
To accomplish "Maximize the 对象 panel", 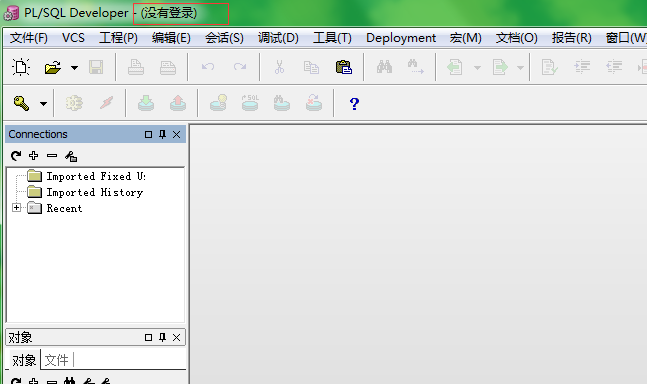I will click(149, 337).
